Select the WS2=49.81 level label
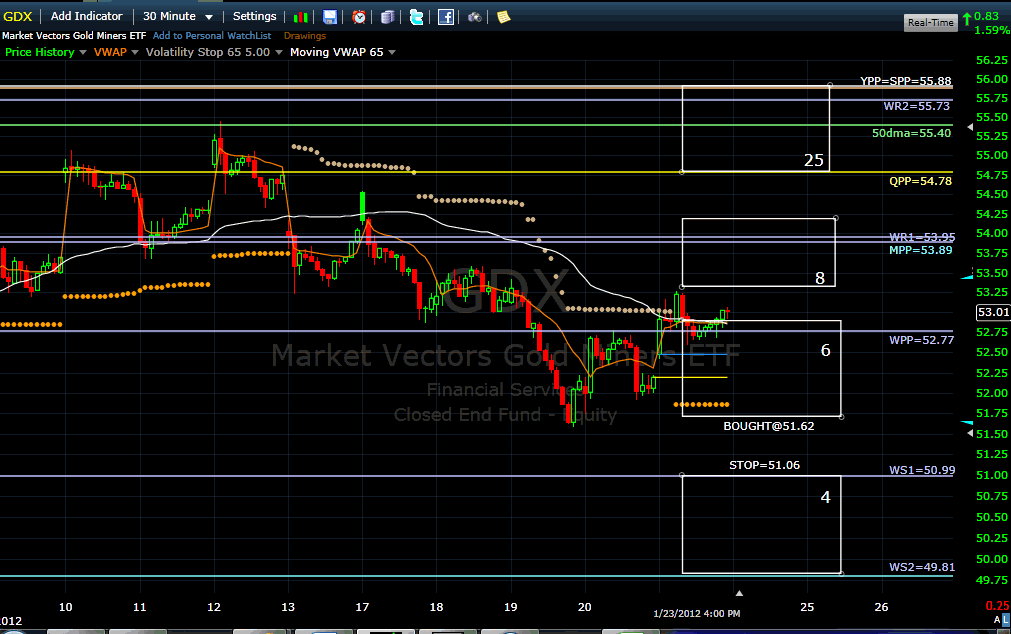 click(922, 567)
